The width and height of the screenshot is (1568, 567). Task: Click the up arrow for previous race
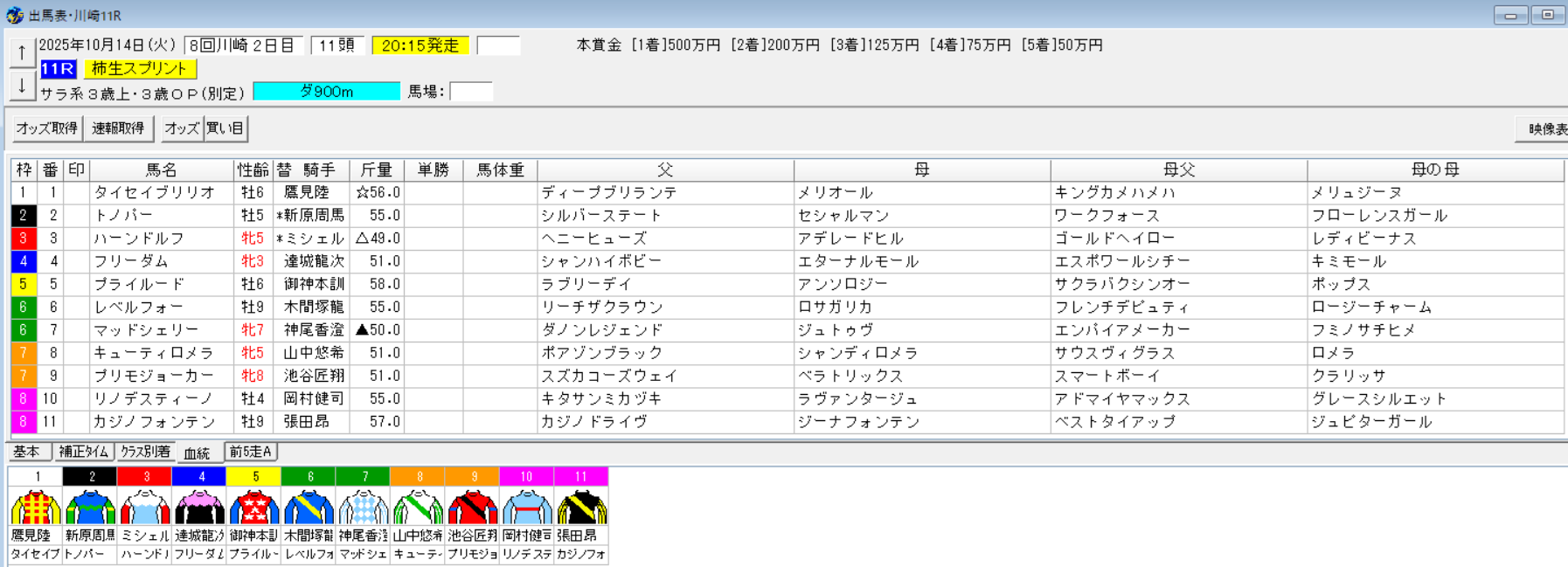coord(22,52)
